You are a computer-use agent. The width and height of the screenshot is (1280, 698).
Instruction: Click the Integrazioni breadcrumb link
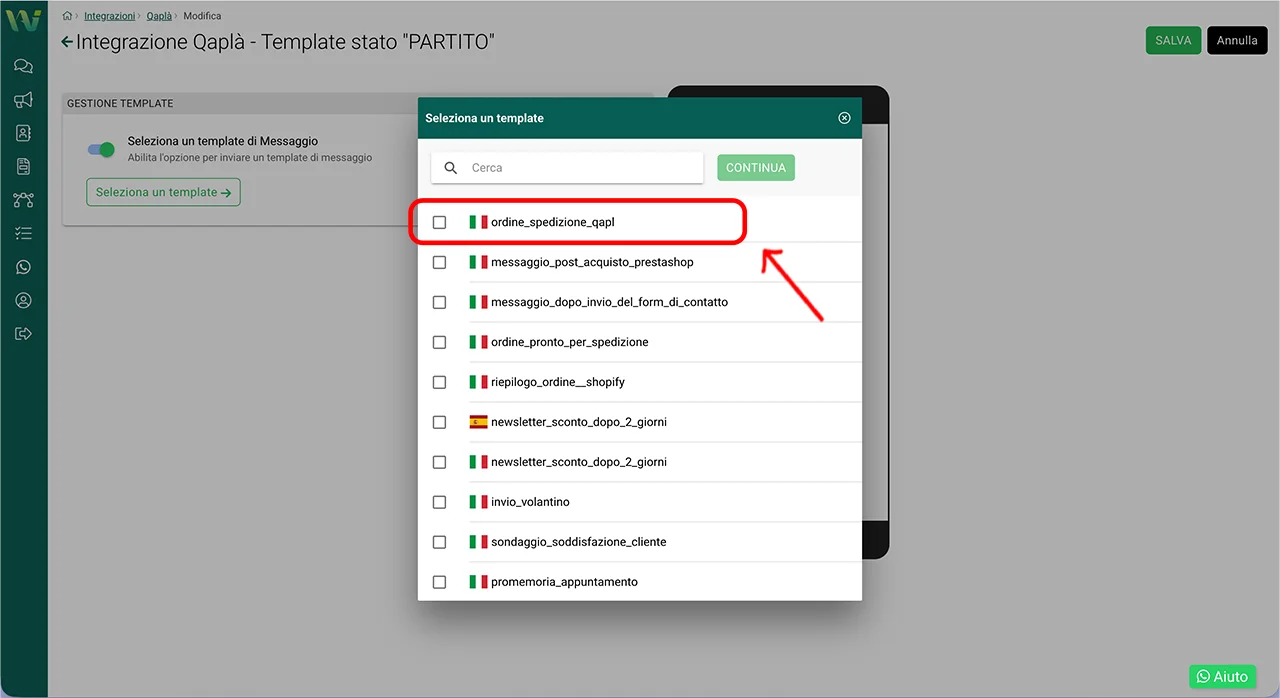tap(109, 16)
